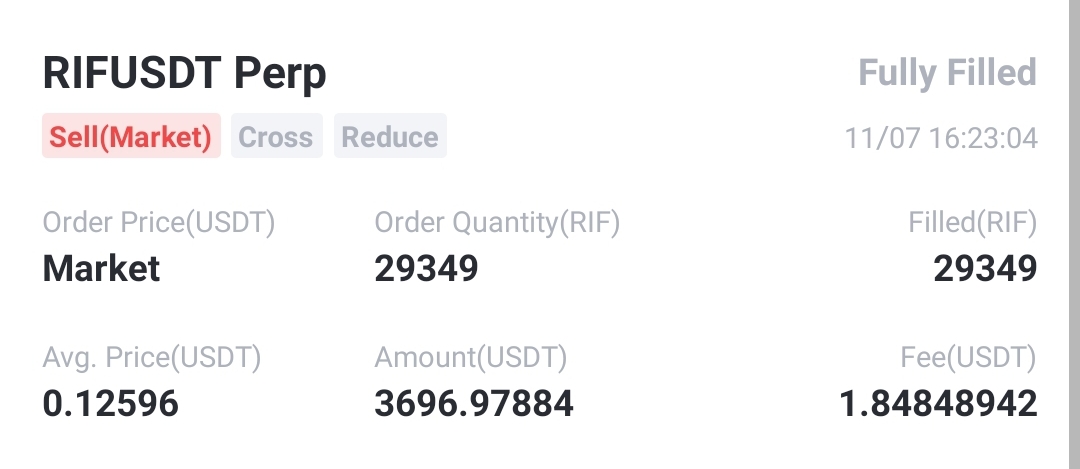Tap the Order Price(USDT) label
1080x469 pixels.
click(158, 223)
